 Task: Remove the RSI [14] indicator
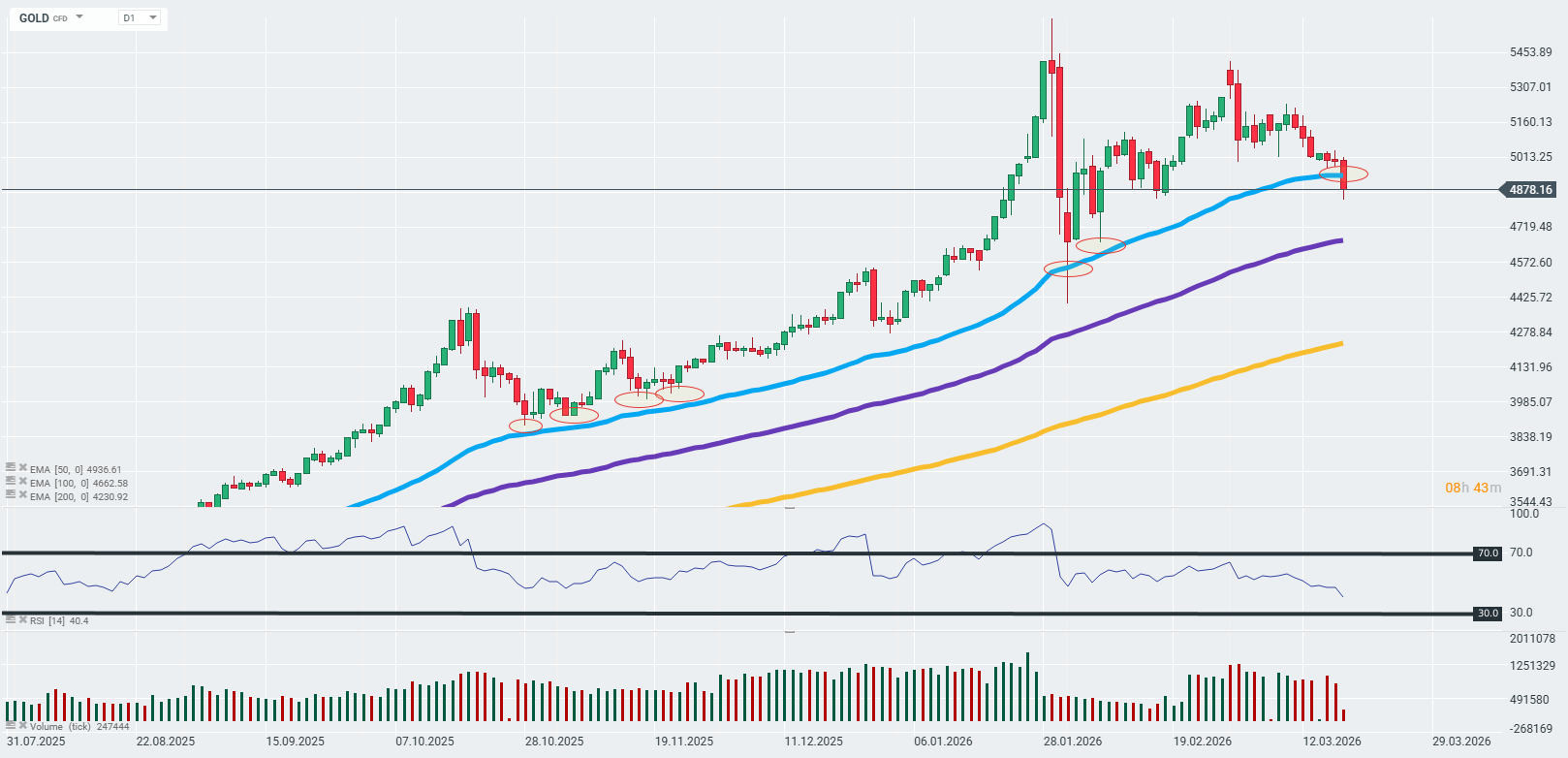click(x=22, y=619)
